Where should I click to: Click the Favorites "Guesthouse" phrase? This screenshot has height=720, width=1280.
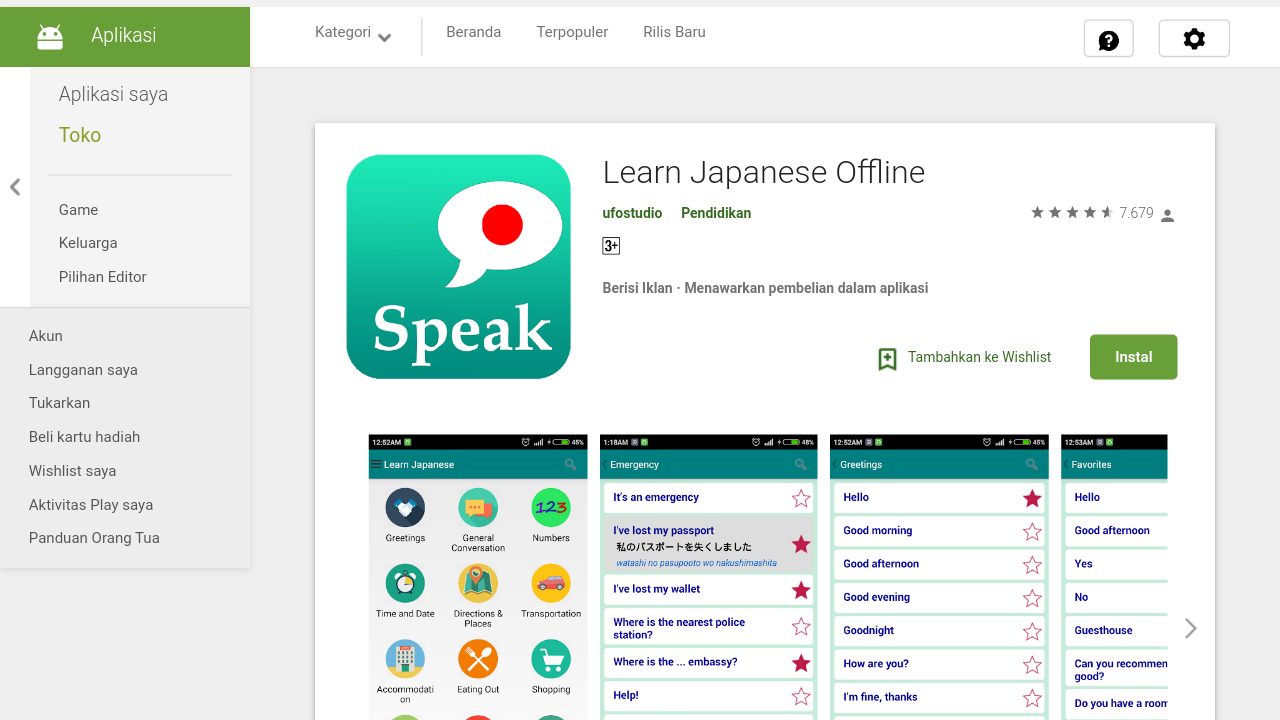pyautogui.click(x=1103, y=631)
